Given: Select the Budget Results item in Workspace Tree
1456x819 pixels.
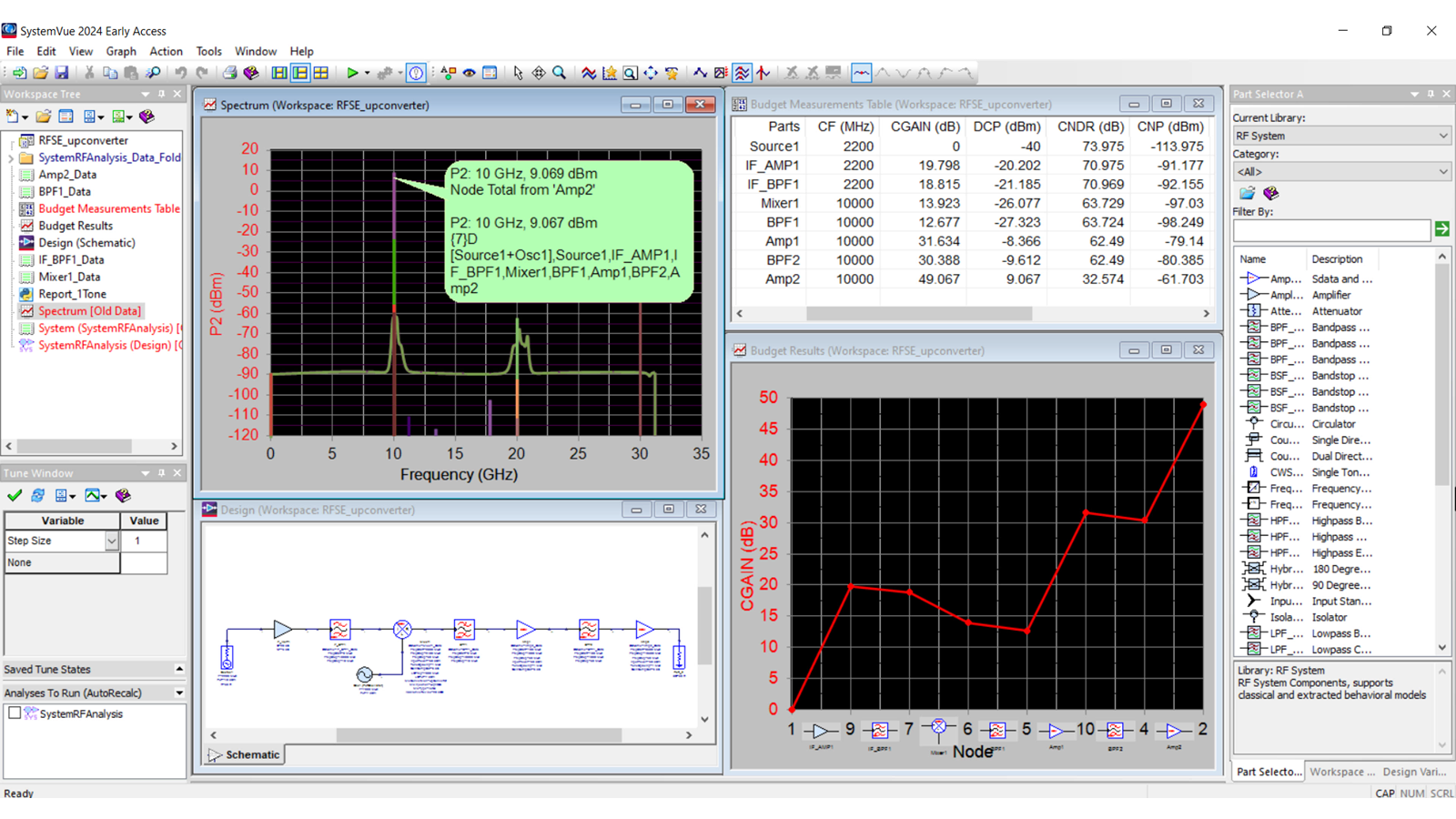Looking at the screenshot, I should point(76,225).
